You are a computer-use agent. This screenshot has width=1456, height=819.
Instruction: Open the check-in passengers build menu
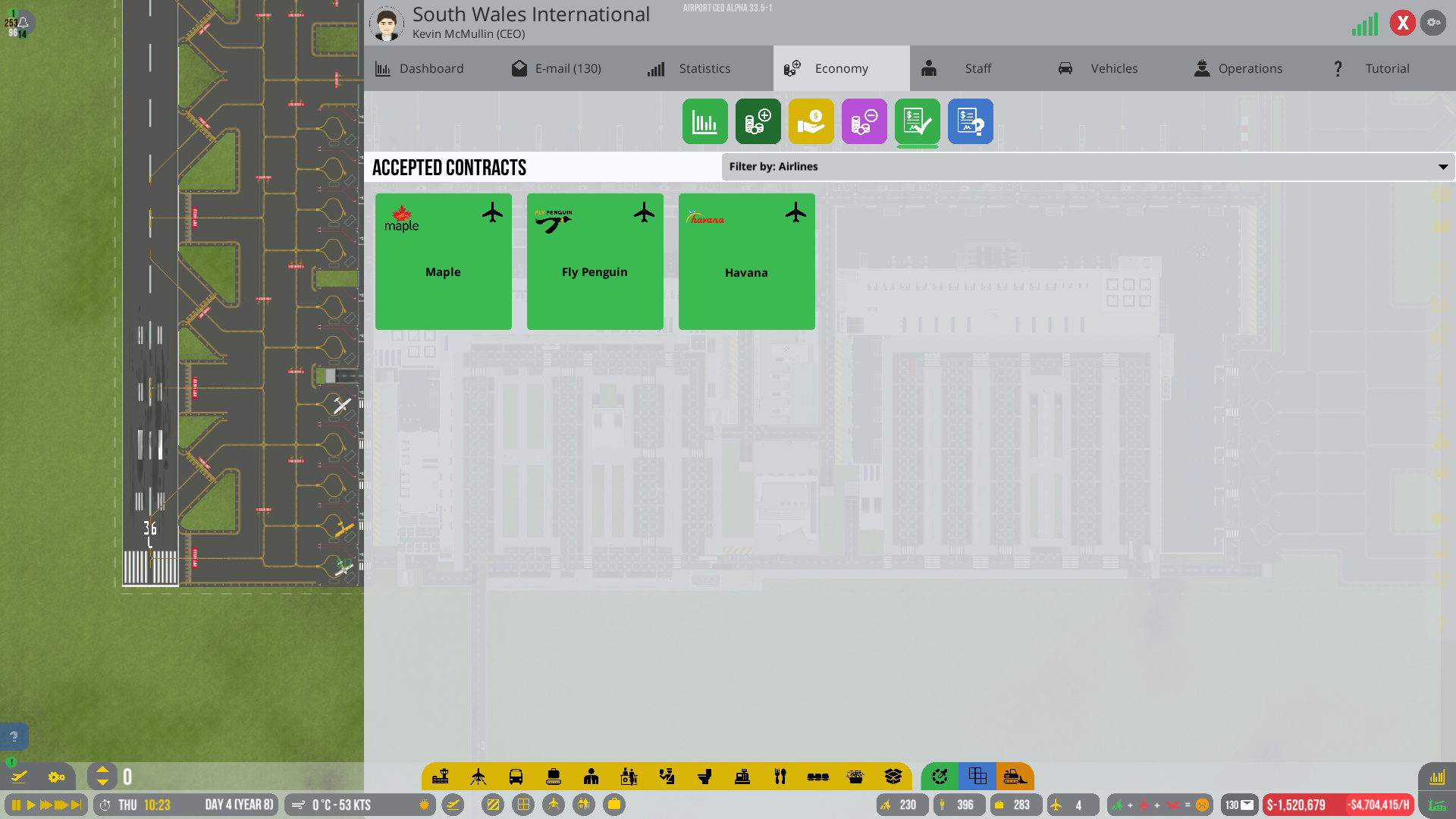tap(629, 777)
